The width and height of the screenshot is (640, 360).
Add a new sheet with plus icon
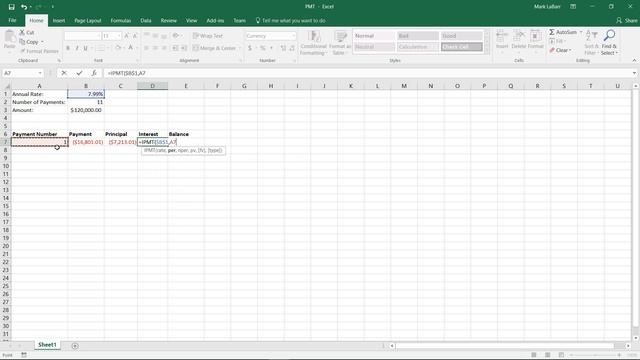pyautogui.click(x=75, y=346)
